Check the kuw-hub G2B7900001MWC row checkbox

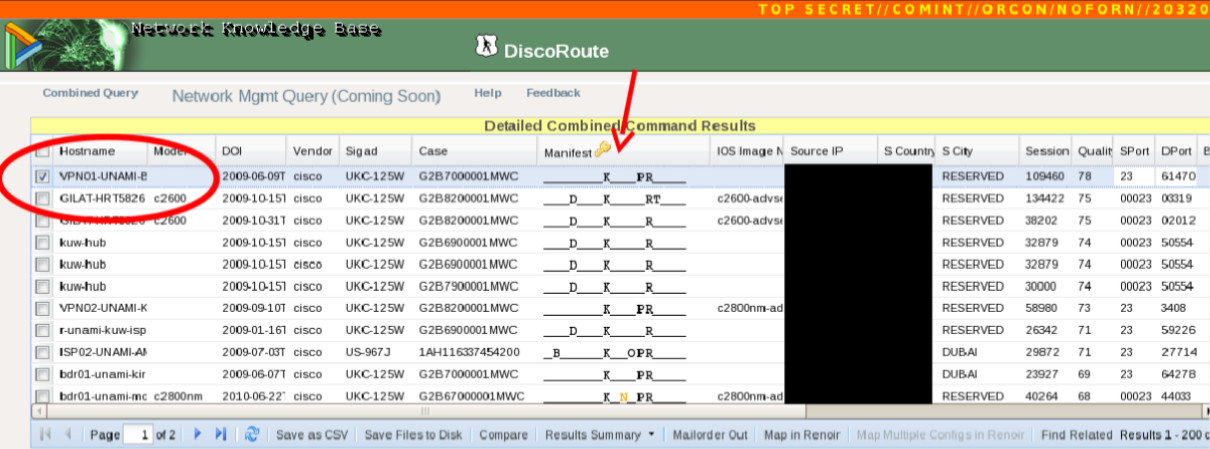point(42,286)
